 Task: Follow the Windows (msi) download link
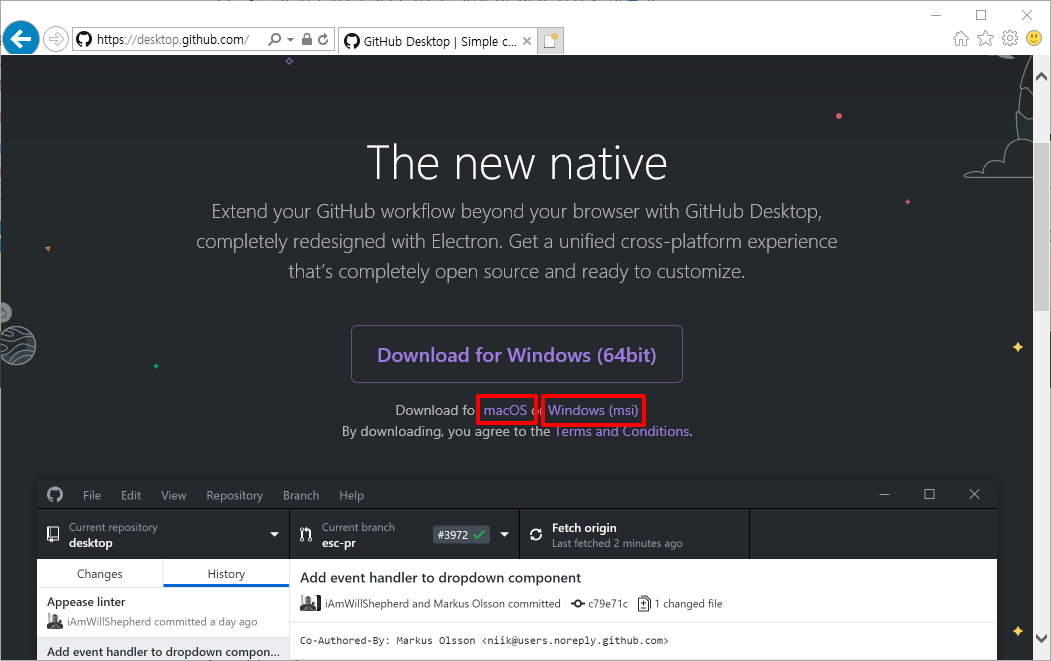point(593,410)
